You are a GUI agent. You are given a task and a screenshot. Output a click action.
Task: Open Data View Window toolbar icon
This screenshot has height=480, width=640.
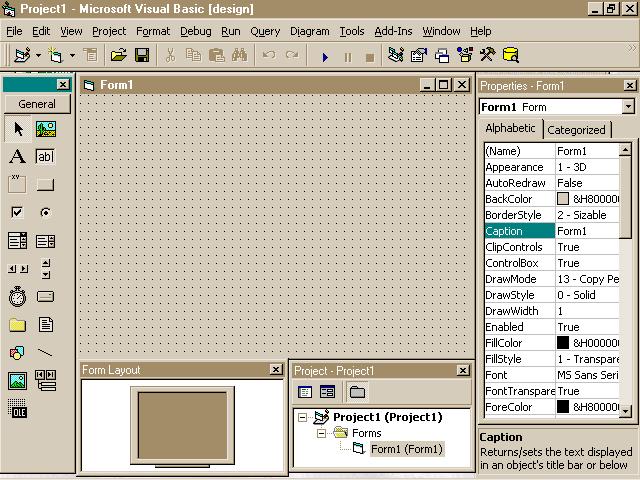pyautogui.click(x=511, y=55)
